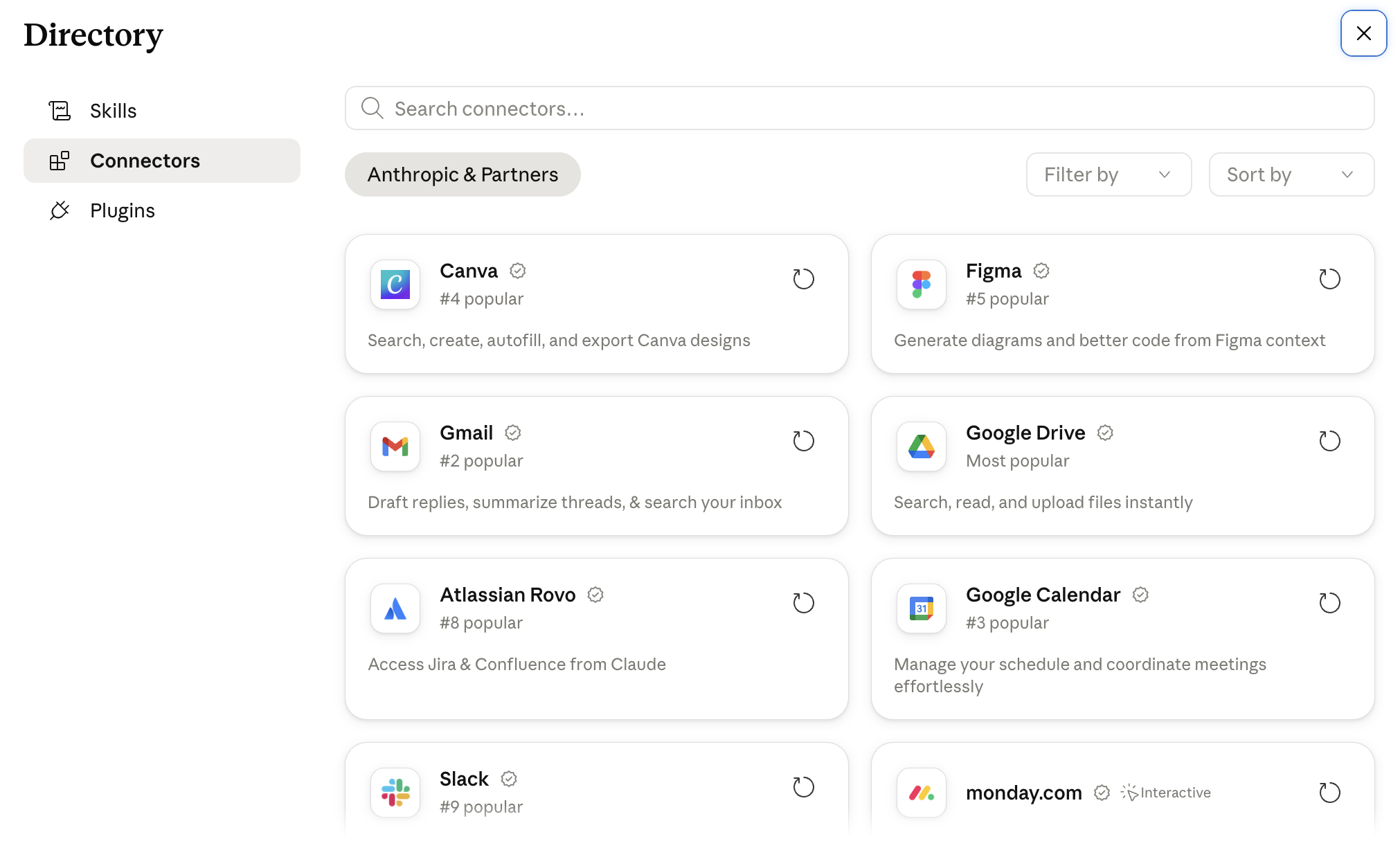
Task: Open the Plugins section
Action: click(x=162, y=210)
